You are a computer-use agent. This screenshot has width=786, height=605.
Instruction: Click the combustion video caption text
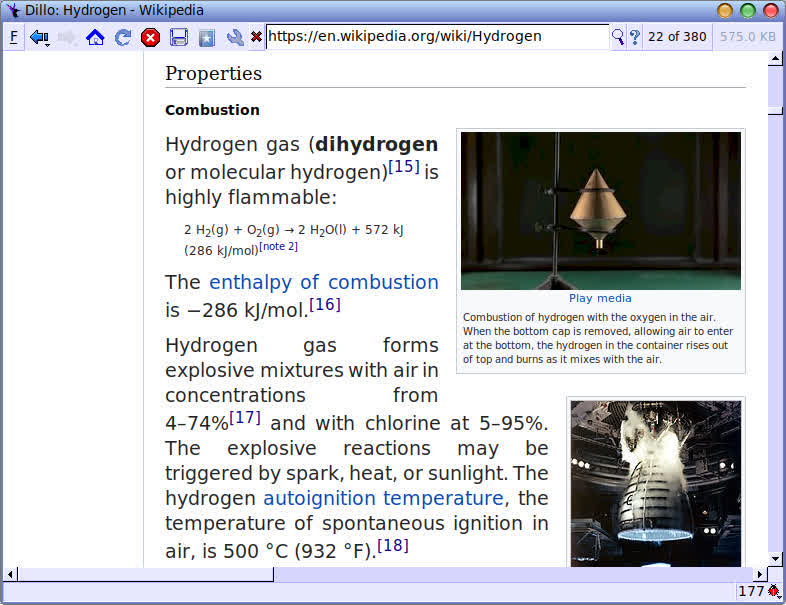coord(598,338)
